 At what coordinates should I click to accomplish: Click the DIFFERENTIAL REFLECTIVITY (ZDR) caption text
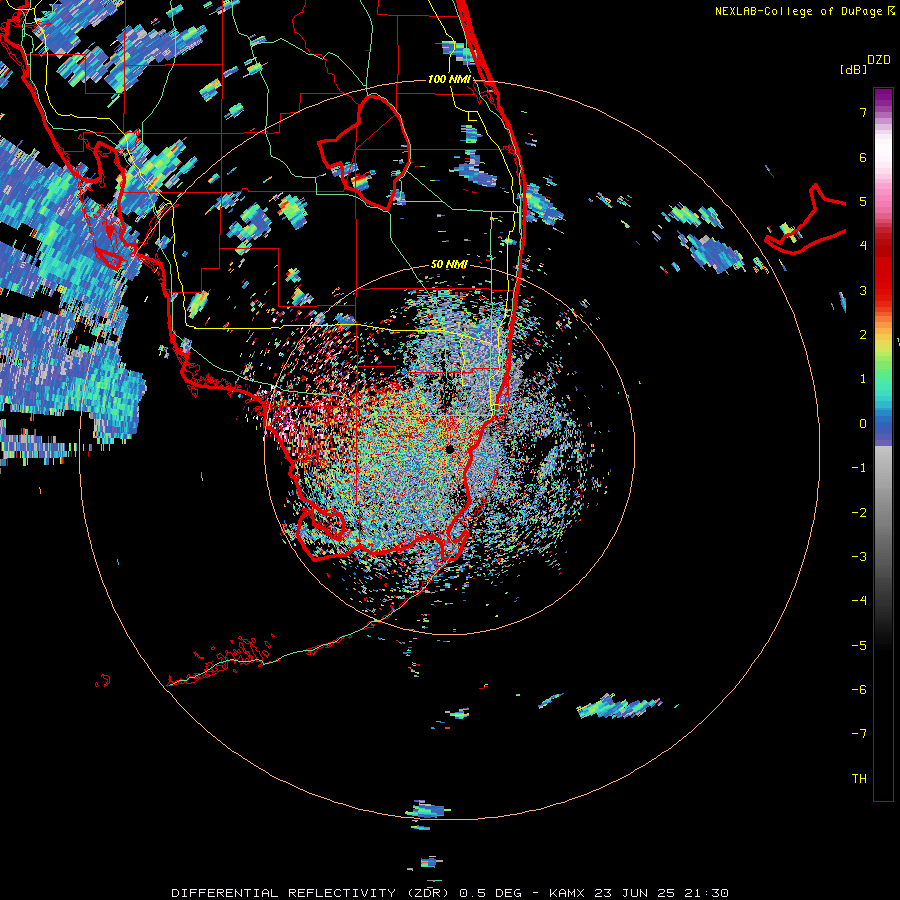pyautogui.click(x=311, y=893)
